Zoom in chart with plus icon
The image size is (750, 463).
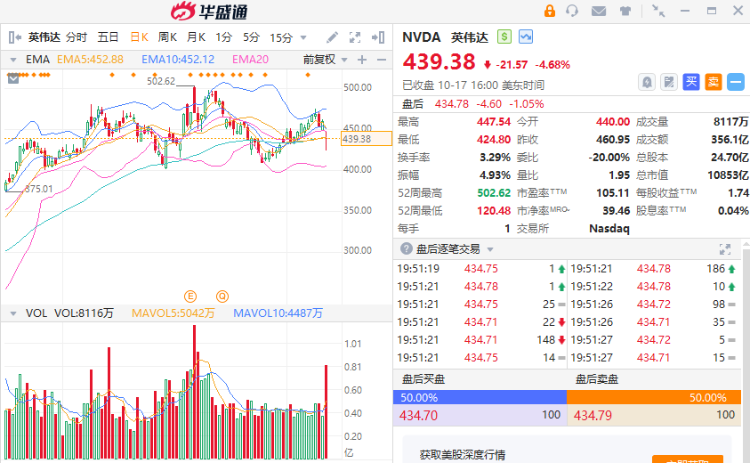pyautogui.click(x=362, y=60)
